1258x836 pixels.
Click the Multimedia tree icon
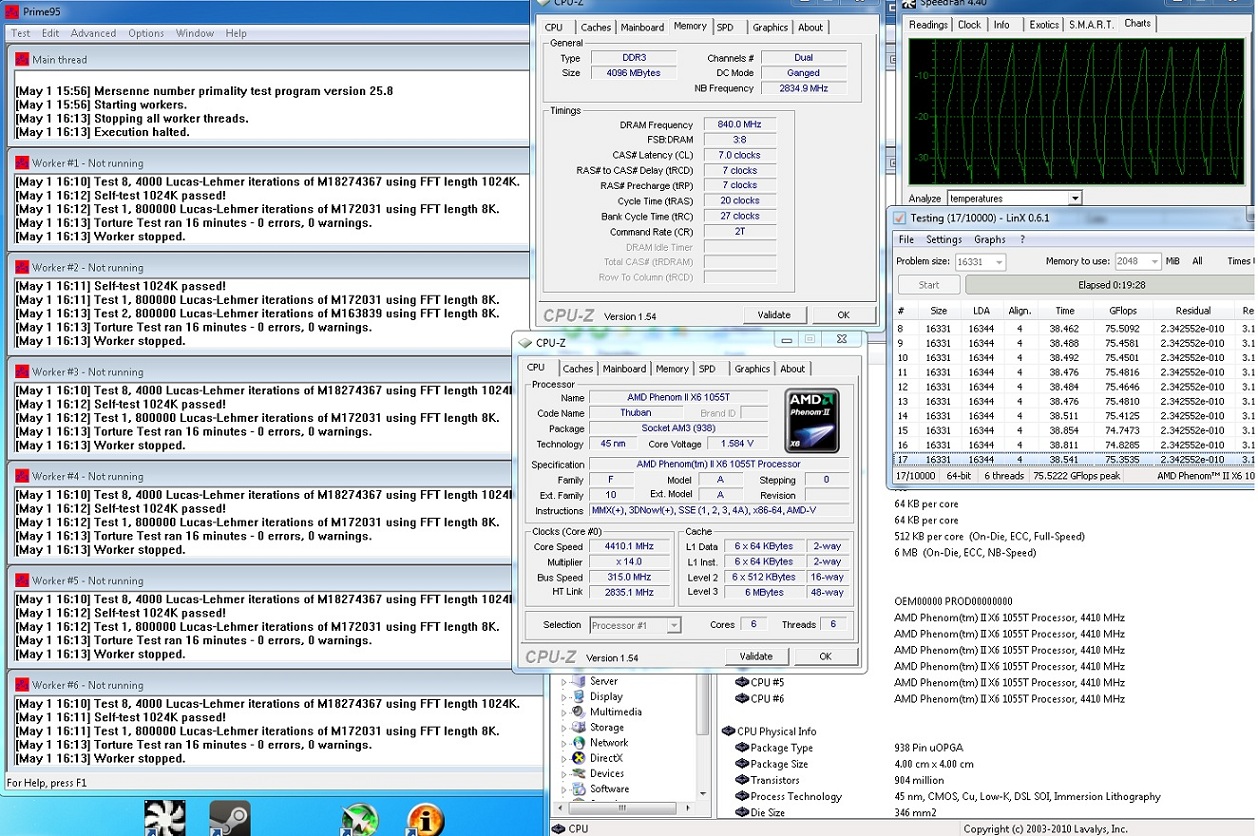[580, 712]
